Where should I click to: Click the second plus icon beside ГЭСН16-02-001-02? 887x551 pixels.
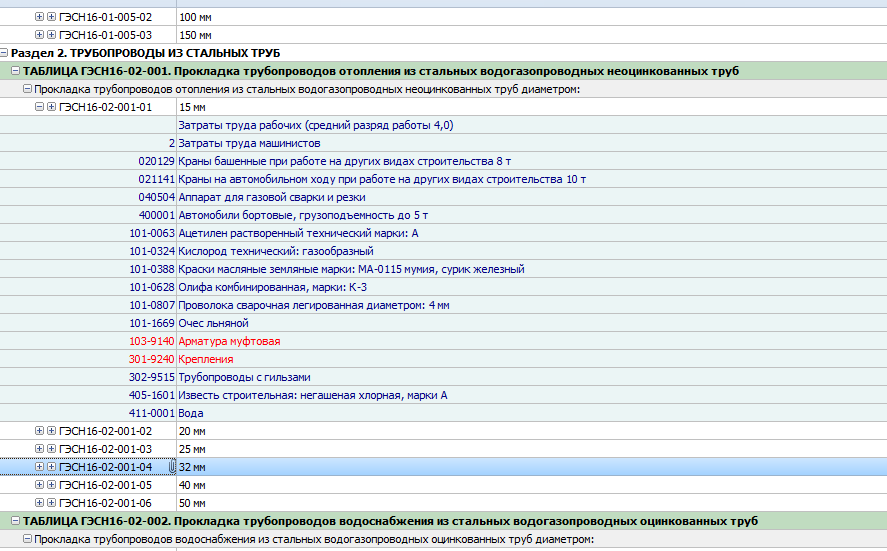(x=51, y=431)
